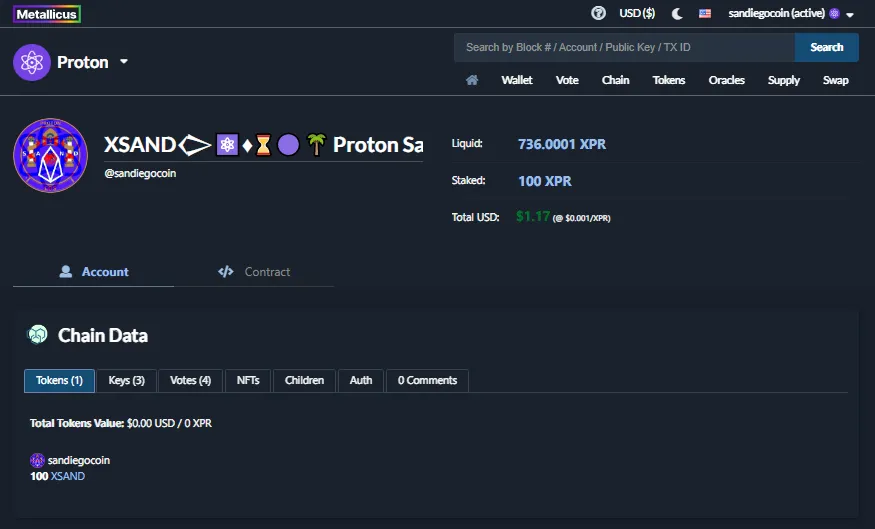
Task: Click the 736.0001 XPR liquid balance
Action: pyautogui.click(x=561, y=145)
